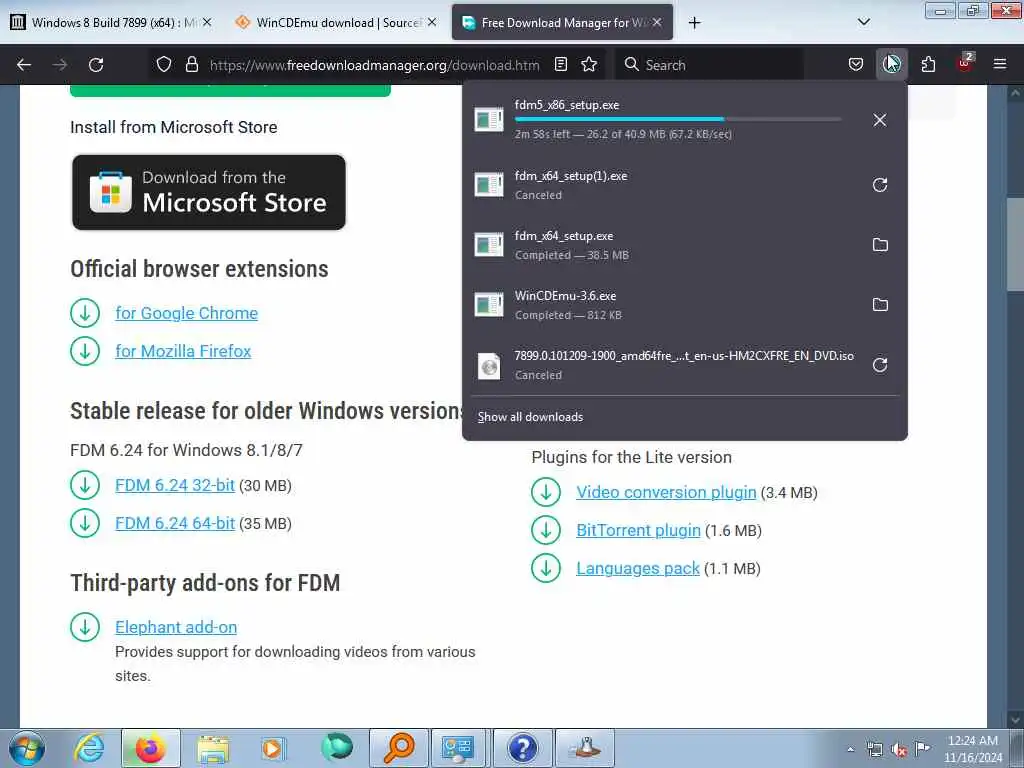This screenshot has height=768, width=1024.
Task: Open Video conversion plugin link
Action: pyautogui.click(x=666, y=492)
